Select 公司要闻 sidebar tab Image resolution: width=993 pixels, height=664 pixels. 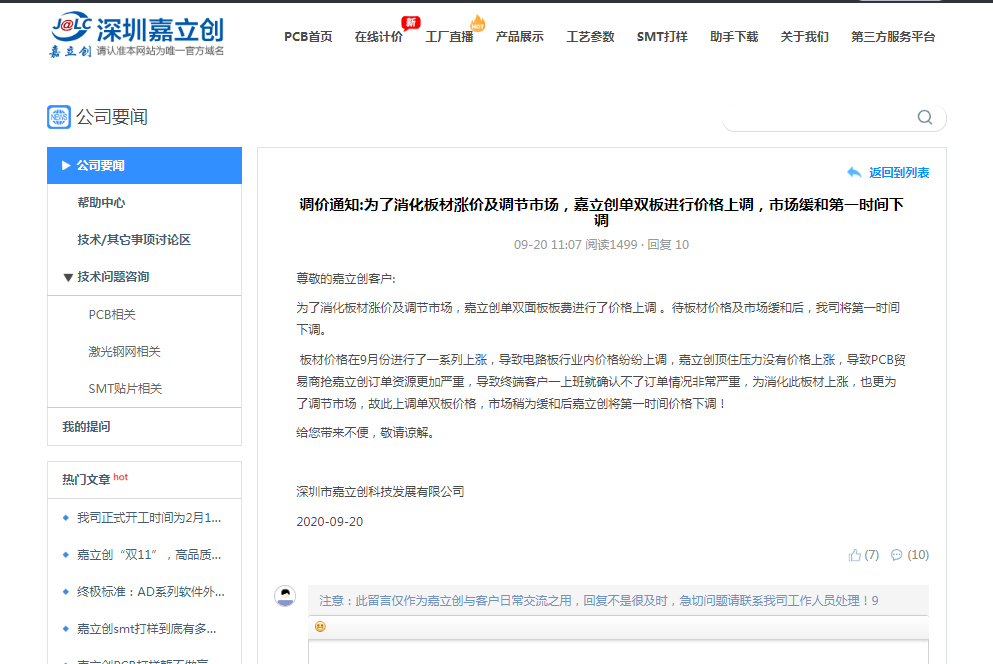pyautogui.click(x=144, y=165)
